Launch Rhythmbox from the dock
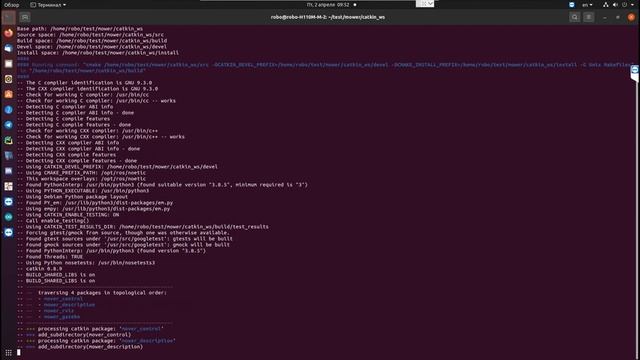Screen dimensions: 640x360 tap(9, 79)
